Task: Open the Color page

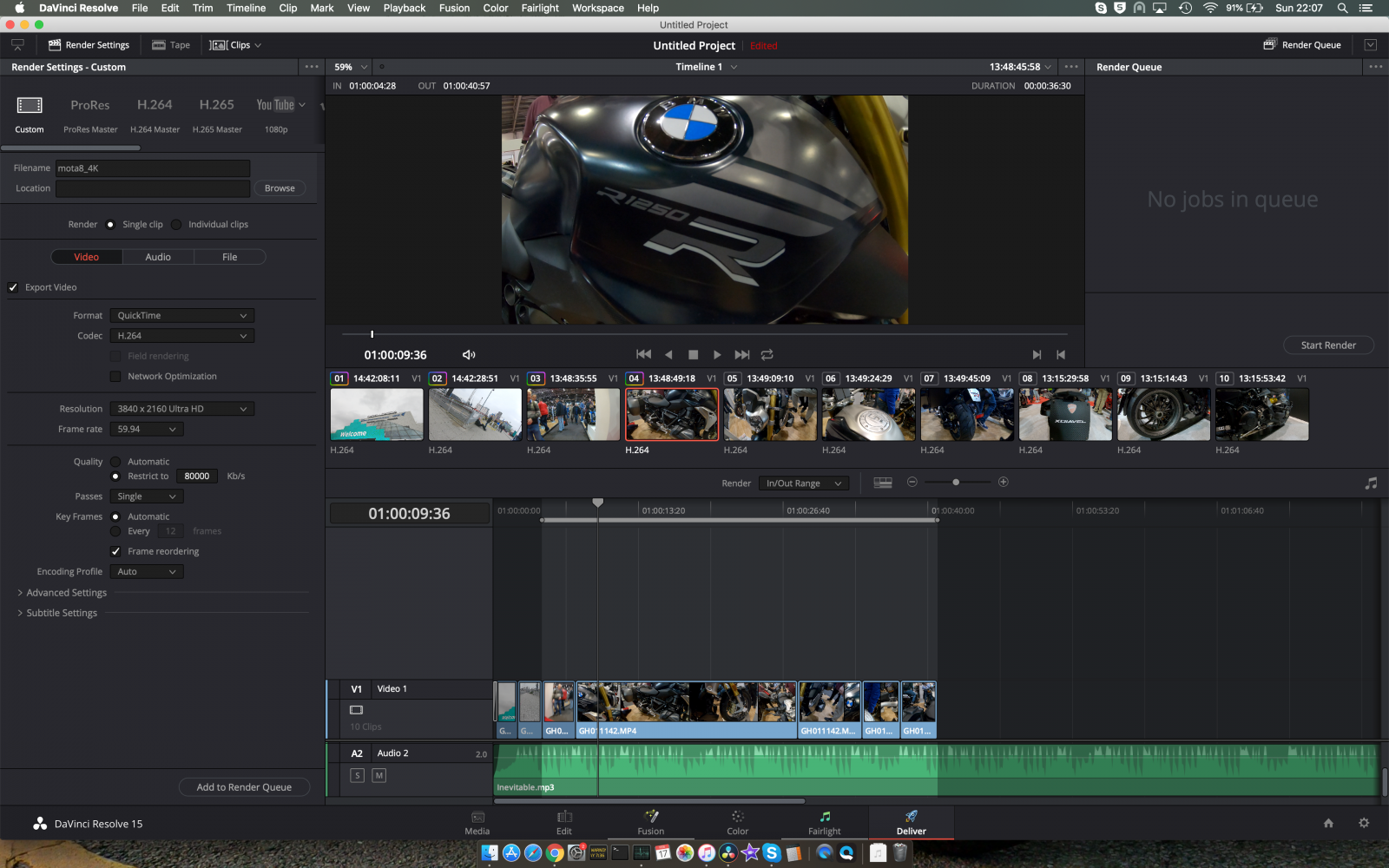Action: click(738, 823)
